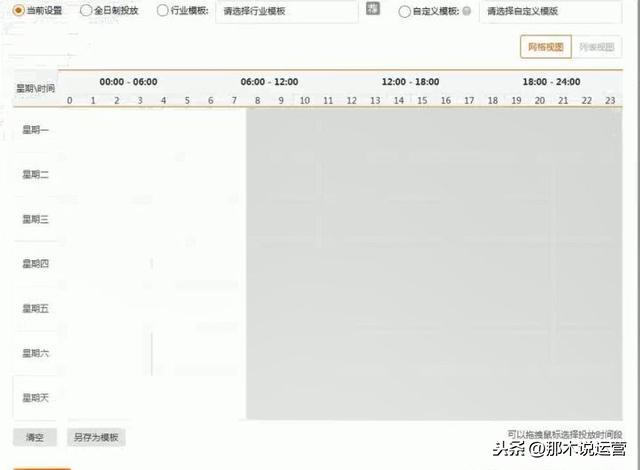Click the 12:00 - 18:00 time range header
The height and width of the screenshot is (470, 640).
point(410,82)
